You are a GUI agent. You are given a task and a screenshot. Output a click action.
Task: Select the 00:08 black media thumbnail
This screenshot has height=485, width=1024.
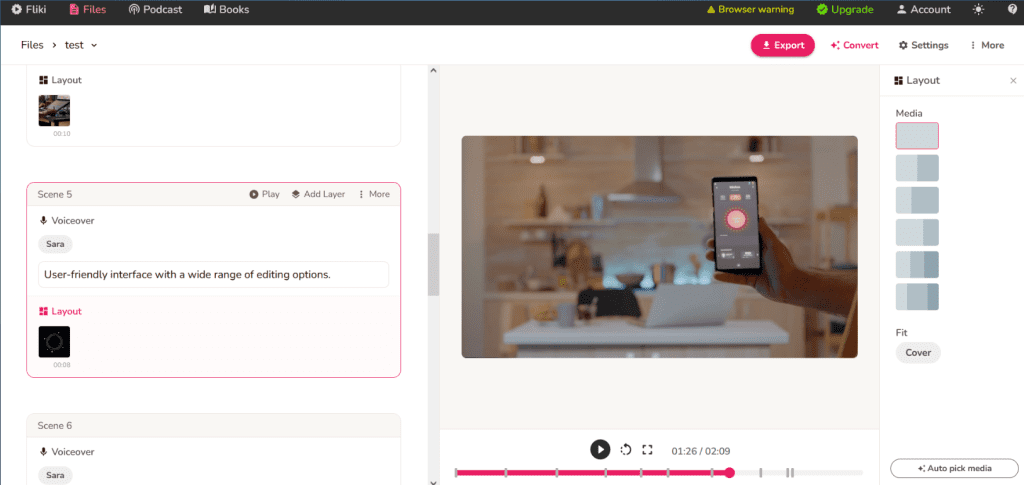click(x=54, y=341)
